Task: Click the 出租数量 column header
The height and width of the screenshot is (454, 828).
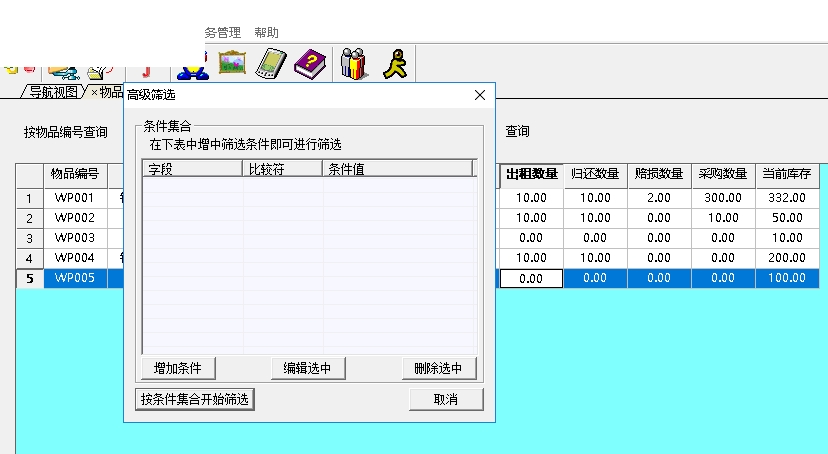Action: [x=531, y=174]
